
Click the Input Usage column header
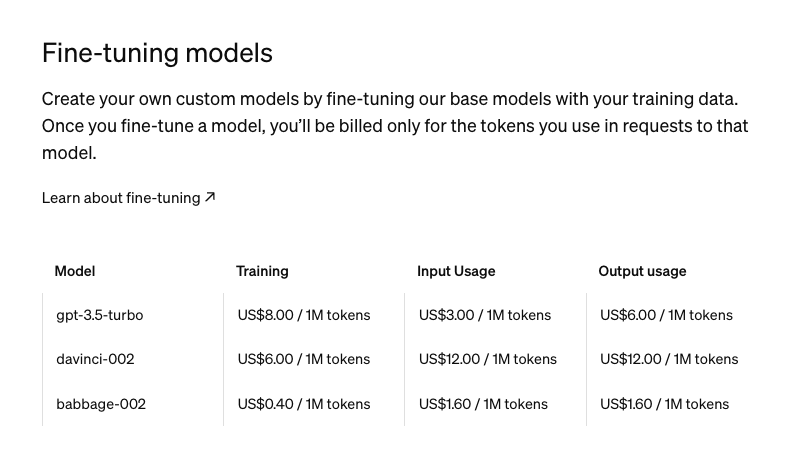click(456, 271)
